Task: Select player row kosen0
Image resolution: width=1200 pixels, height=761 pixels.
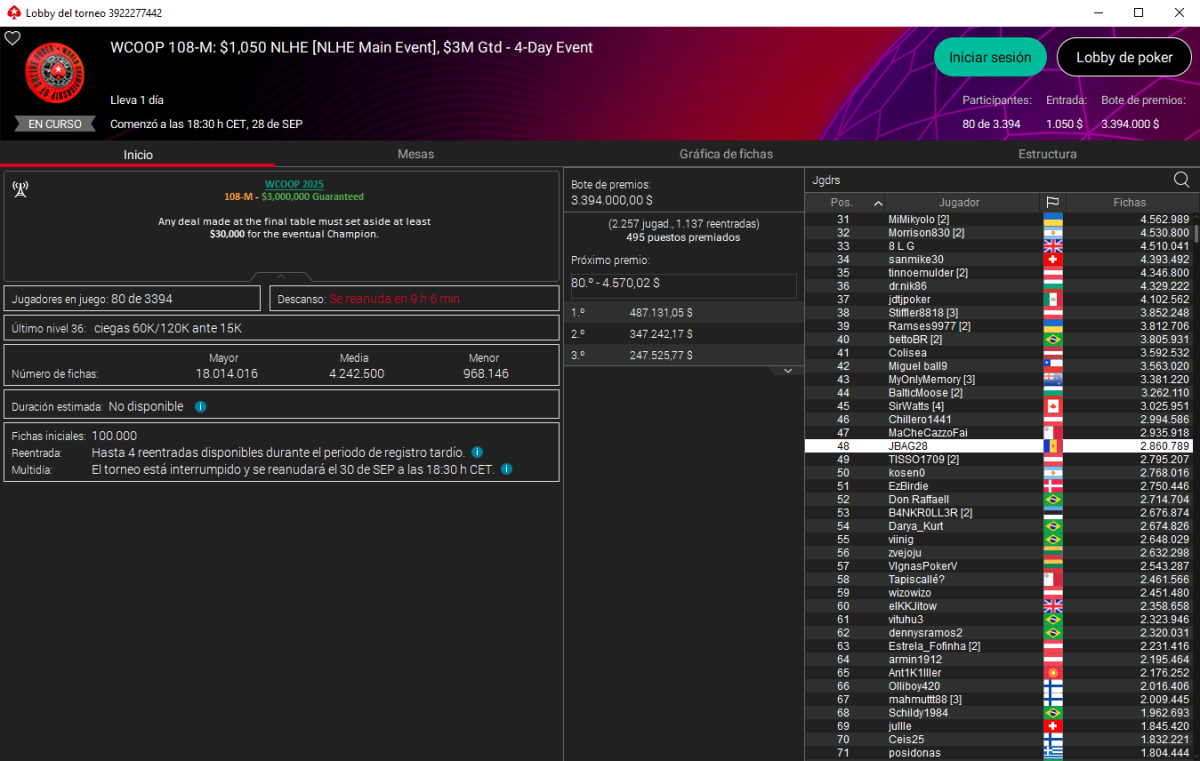Action: coord(1000,473)
